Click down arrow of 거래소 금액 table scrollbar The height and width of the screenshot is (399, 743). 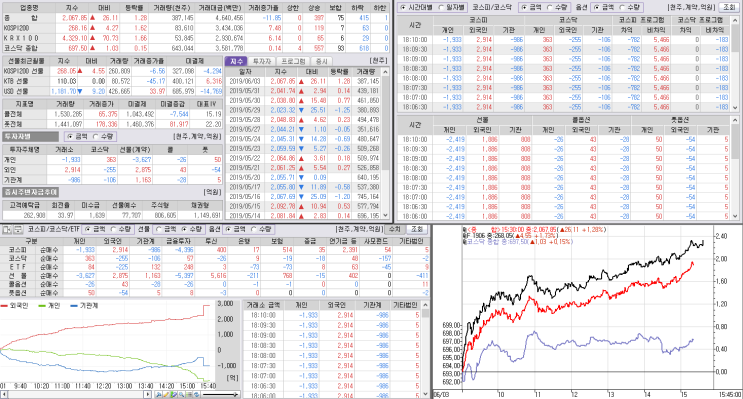point(425,394)
